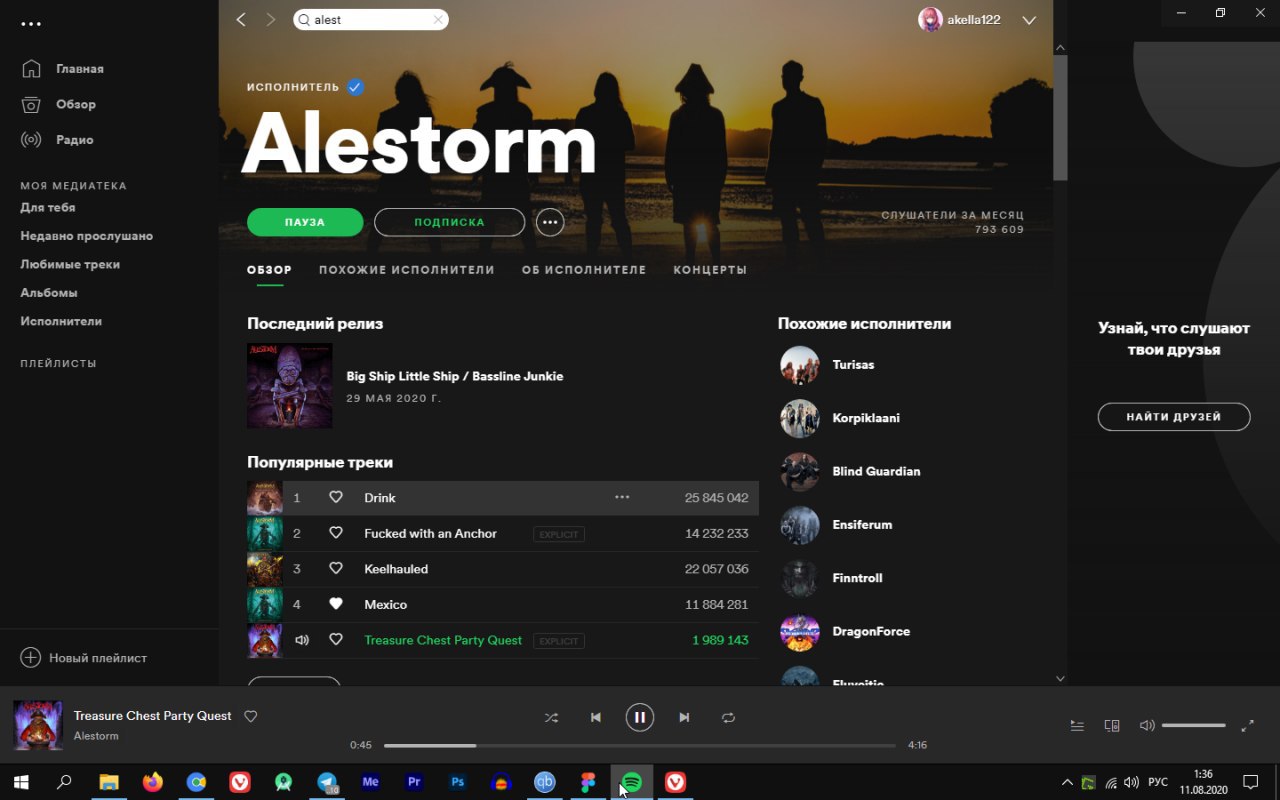This screenshot has height=800, width=1280.
Task: Go forward with the right arrow
Action: pyautogui.click(x=271, y=20)
